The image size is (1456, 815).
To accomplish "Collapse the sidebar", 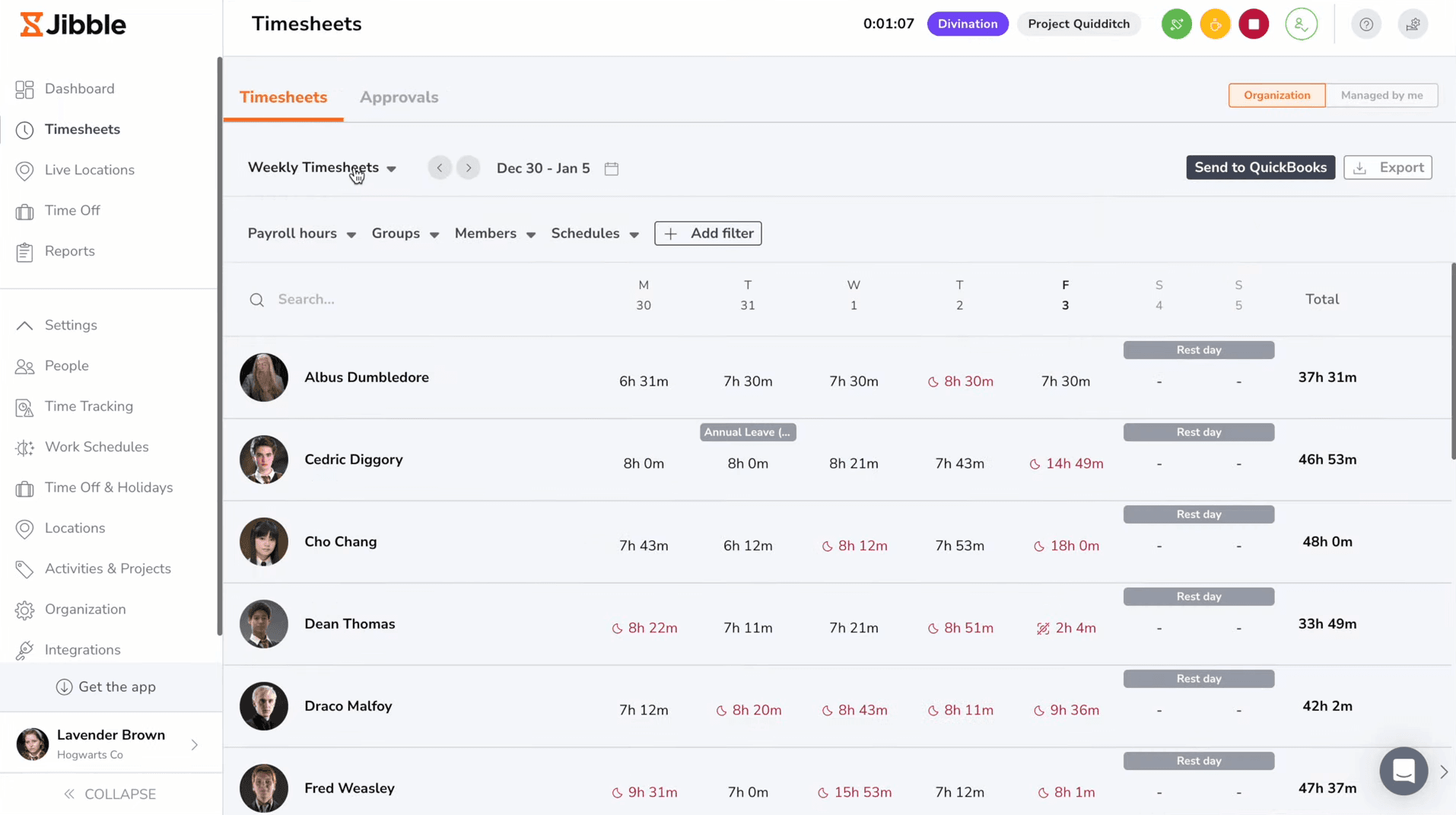I will pyautogui.click(x=110, y=794).
